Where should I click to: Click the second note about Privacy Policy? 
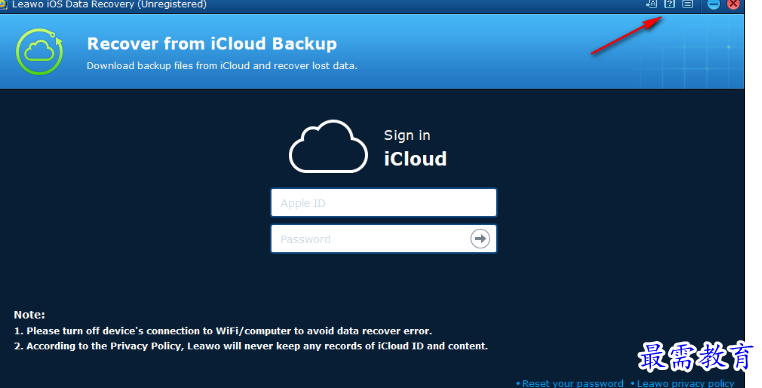[251, 346]
